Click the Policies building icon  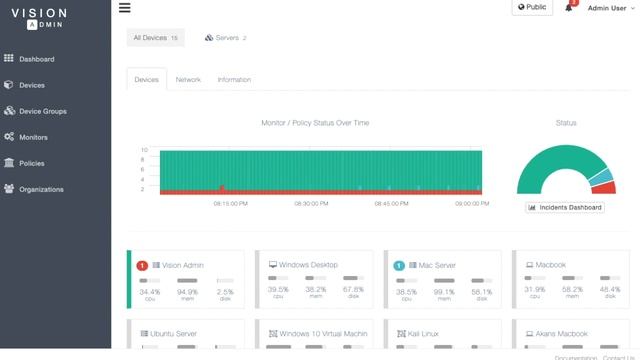pos(9,163)
